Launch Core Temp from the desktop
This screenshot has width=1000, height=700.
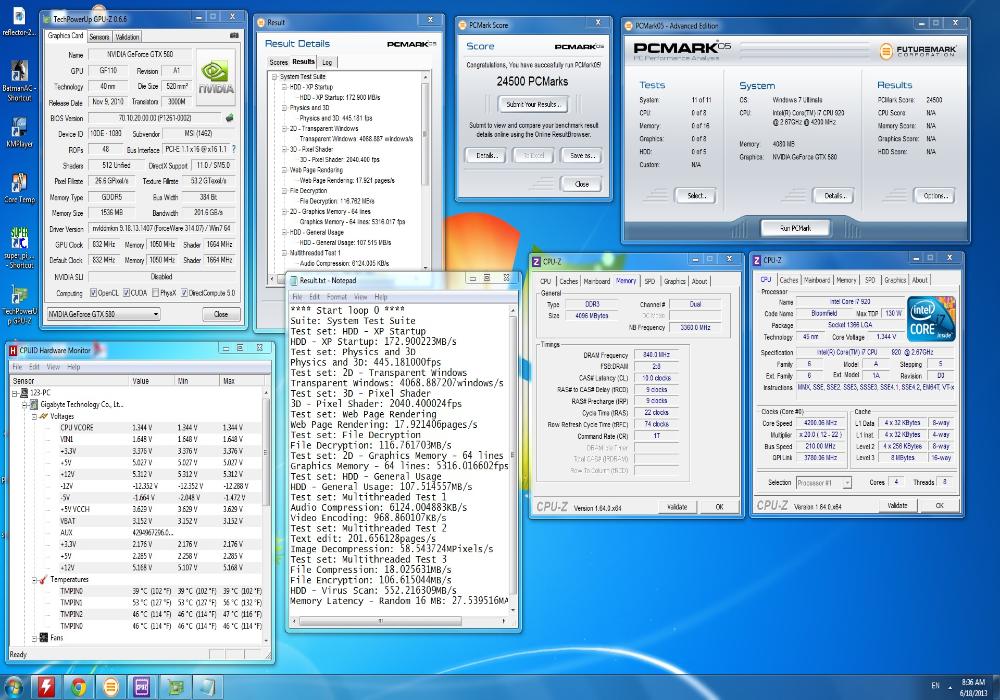point(18,187)
